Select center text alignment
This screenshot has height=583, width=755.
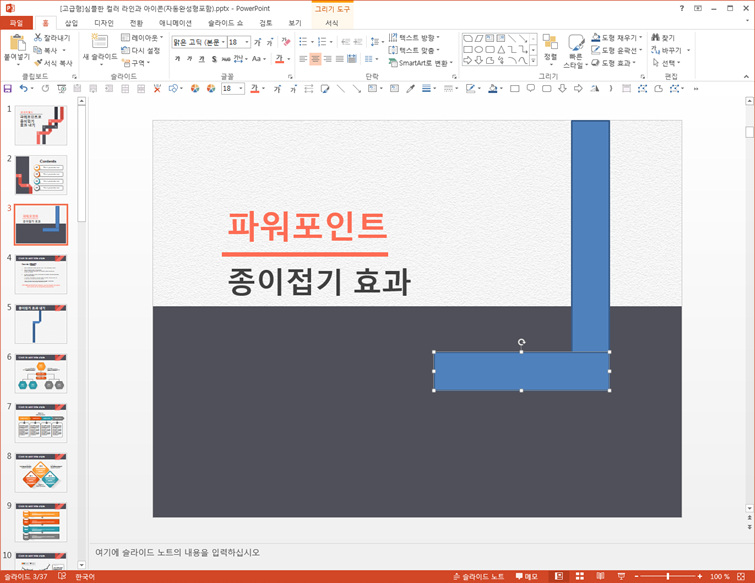tap(315, 59)
